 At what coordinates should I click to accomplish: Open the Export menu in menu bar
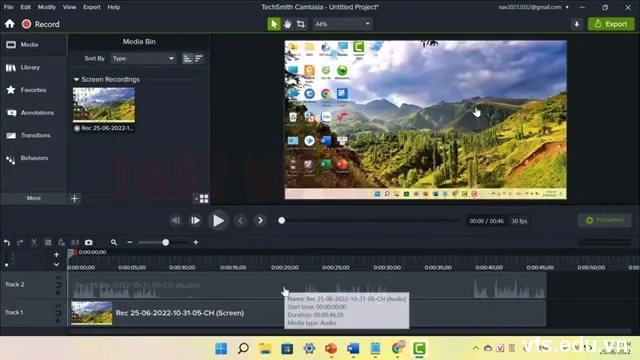91,7
